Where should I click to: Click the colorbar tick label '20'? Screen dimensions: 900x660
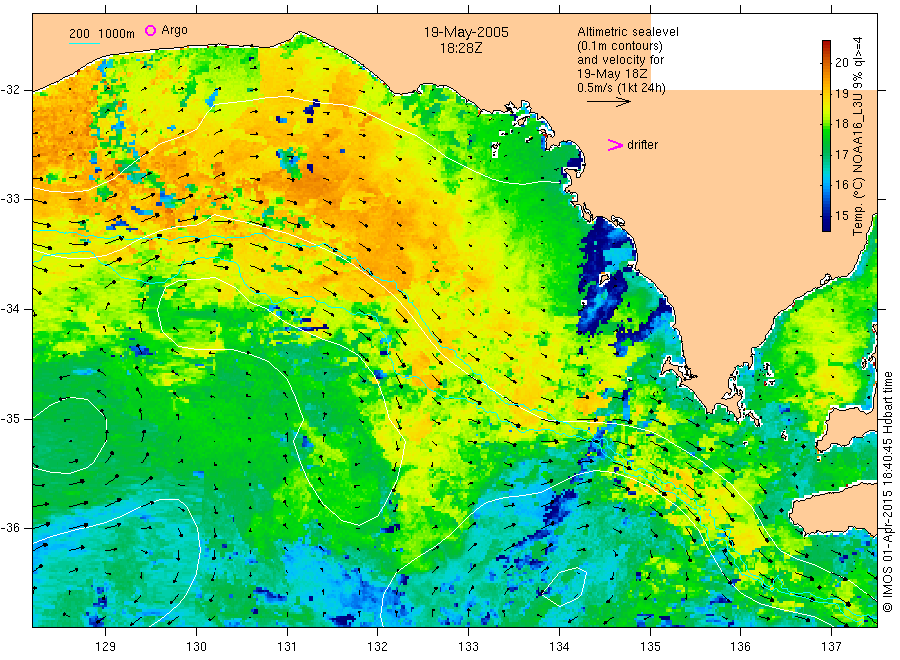(841, 63)
